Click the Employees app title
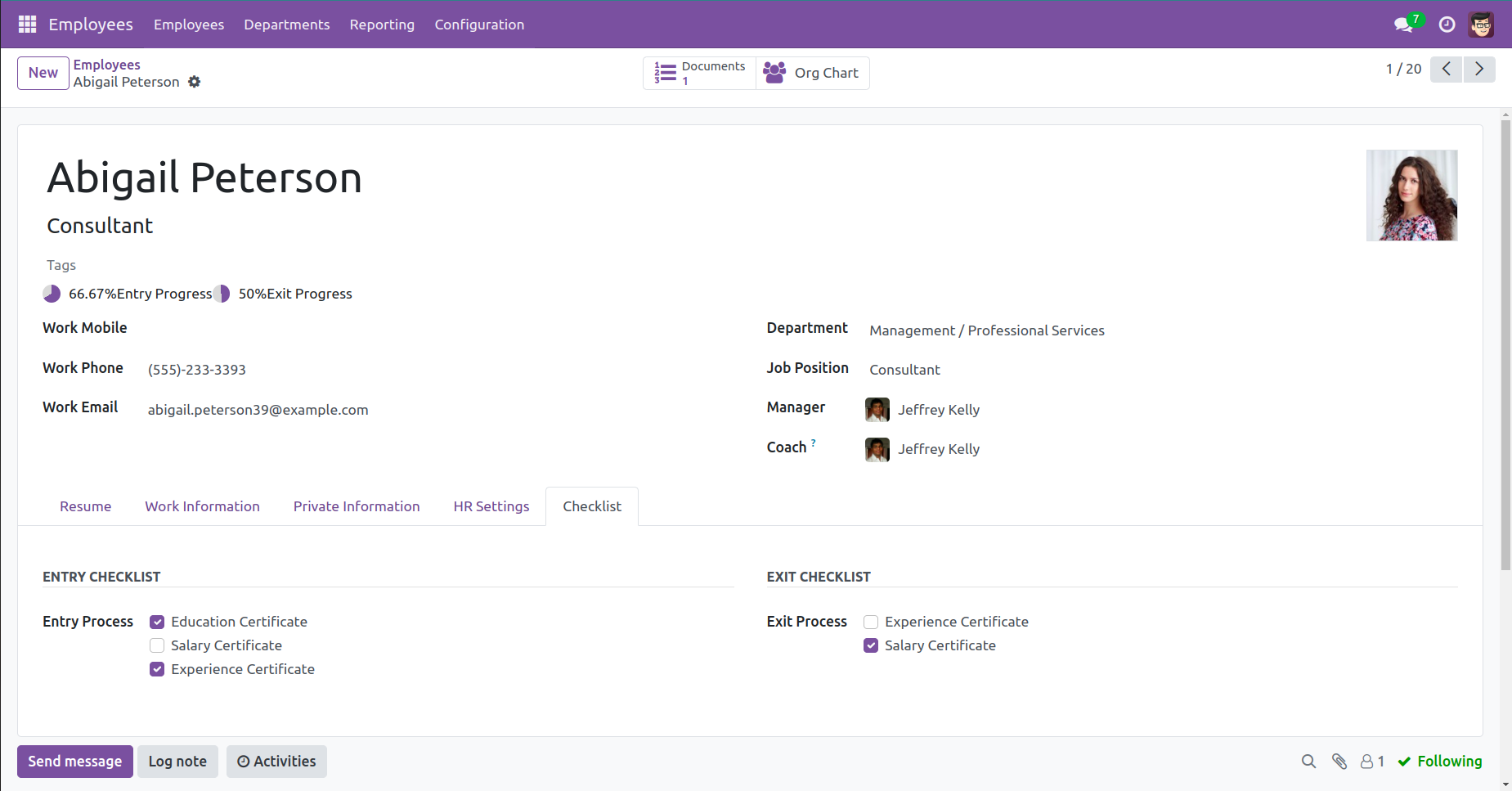This screenshot has width=1512, height=791. 91,25
